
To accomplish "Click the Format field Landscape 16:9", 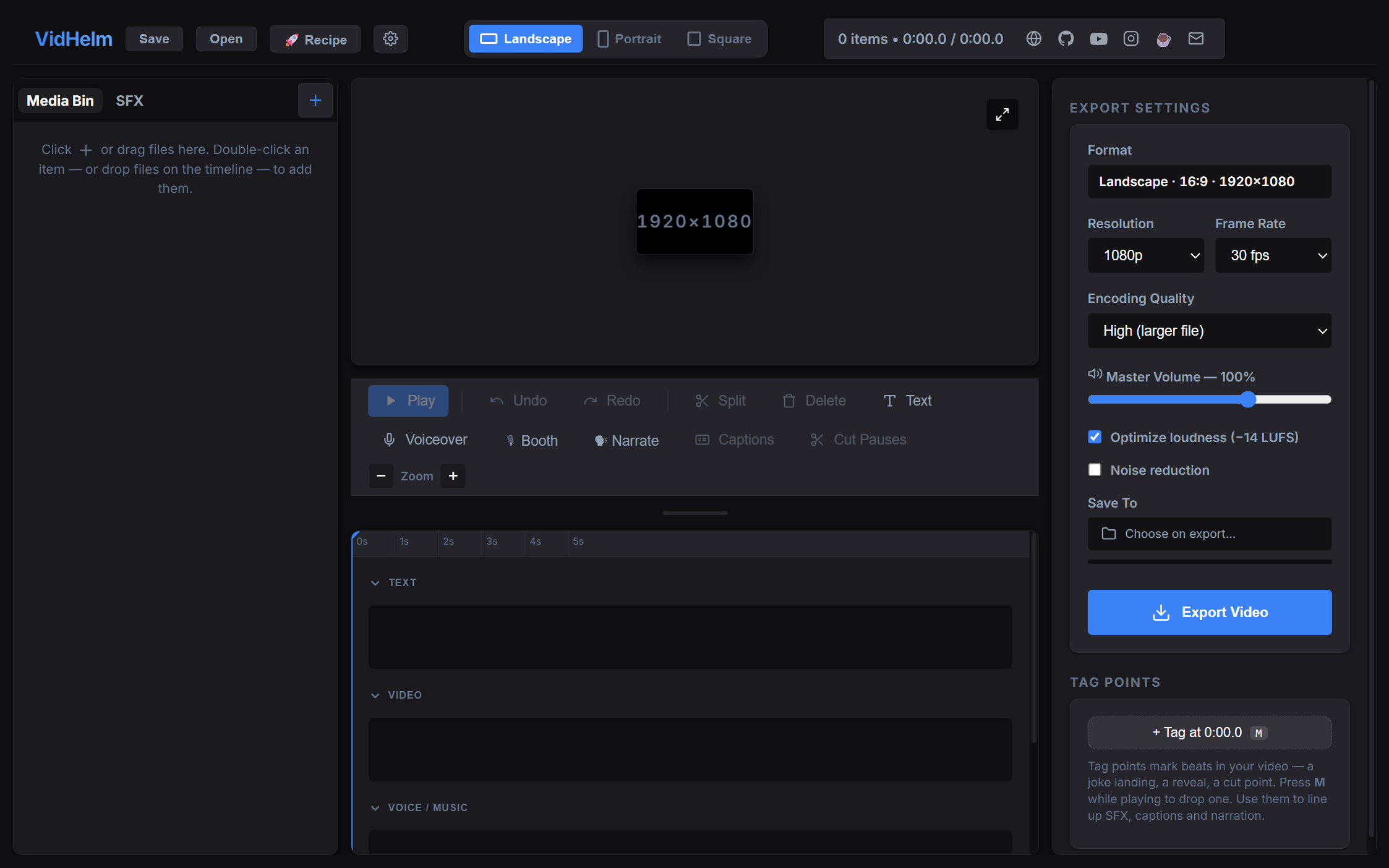I will point(1210,181).
